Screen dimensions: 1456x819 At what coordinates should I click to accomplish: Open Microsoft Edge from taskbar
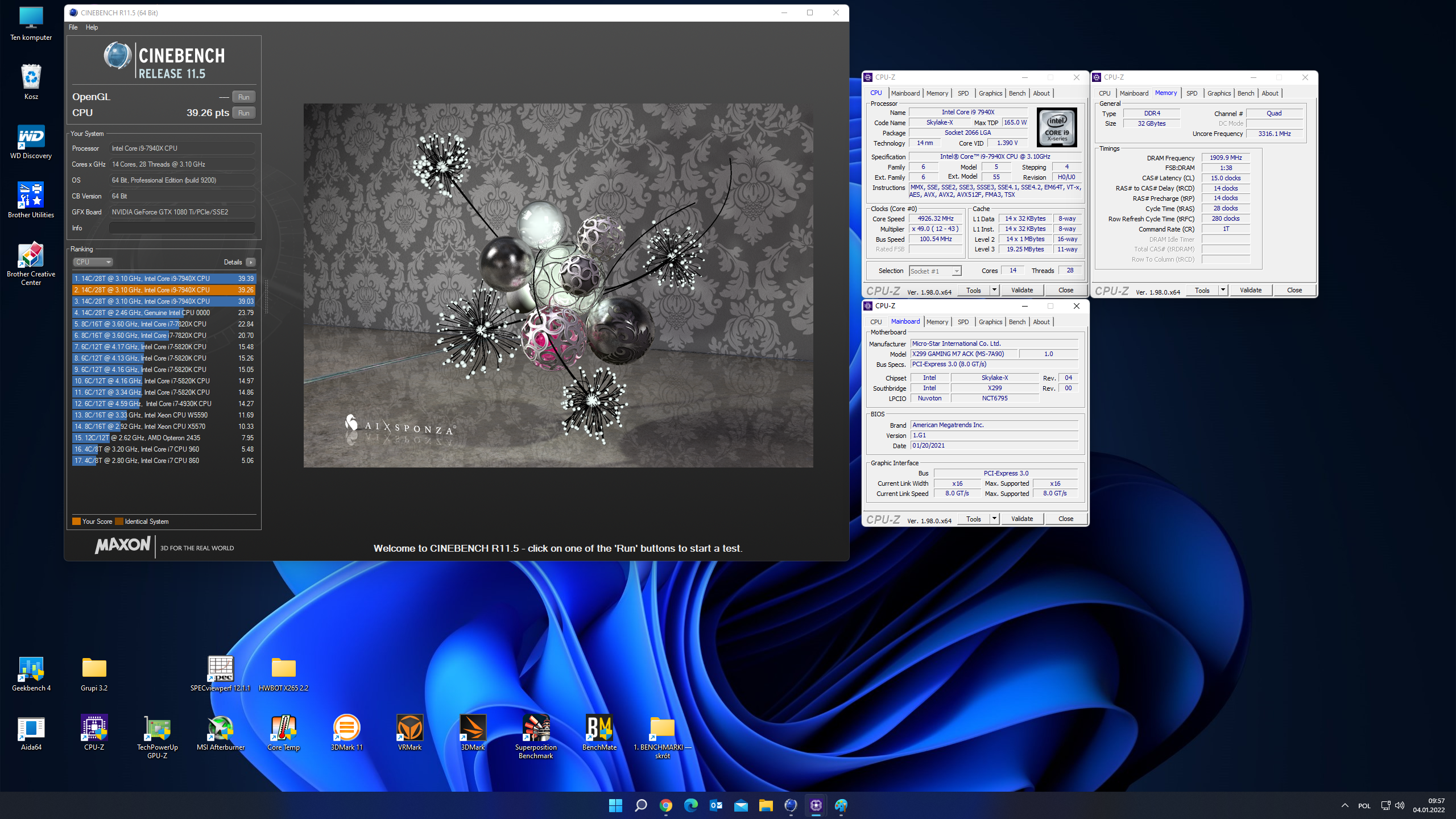tap(690, 805)
